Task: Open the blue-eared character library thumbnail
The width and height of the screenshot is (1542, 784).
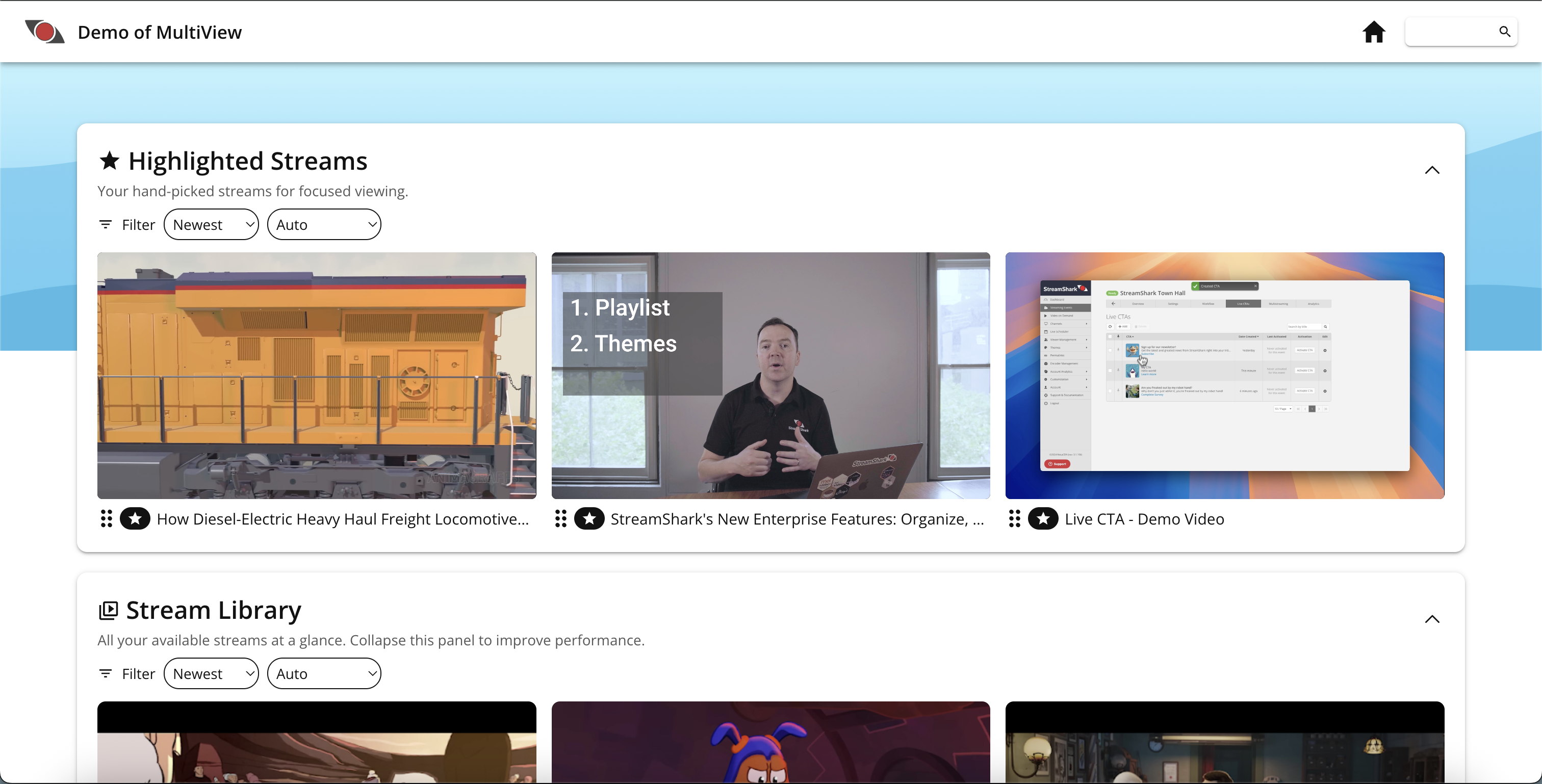Action: (x=770, y=742)
